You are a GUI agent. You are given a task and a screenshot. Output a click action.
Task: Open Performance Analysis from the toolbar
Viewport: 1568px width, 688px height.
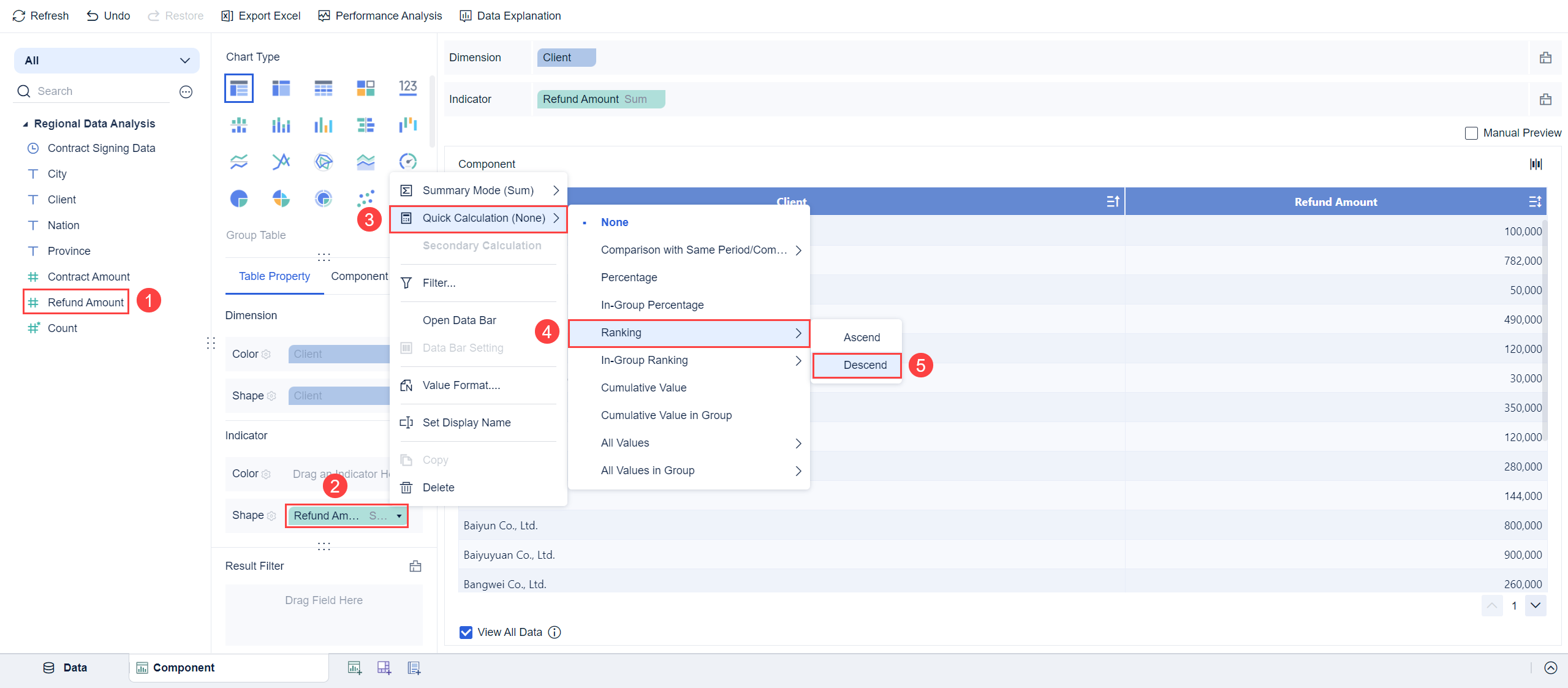(380, 16)
